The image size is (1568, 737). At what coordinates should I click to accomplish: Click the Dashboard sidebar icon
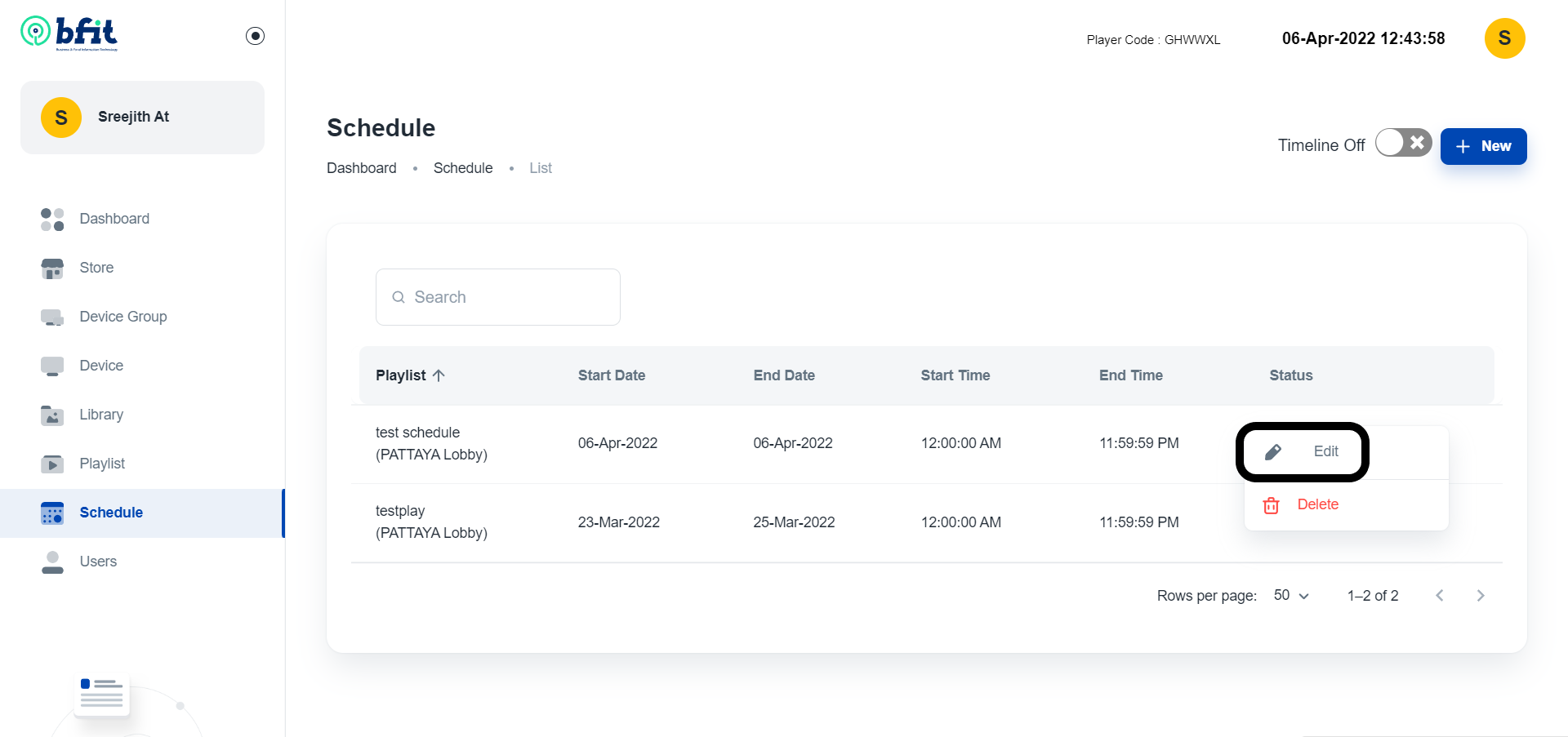(x=52, y=219)
